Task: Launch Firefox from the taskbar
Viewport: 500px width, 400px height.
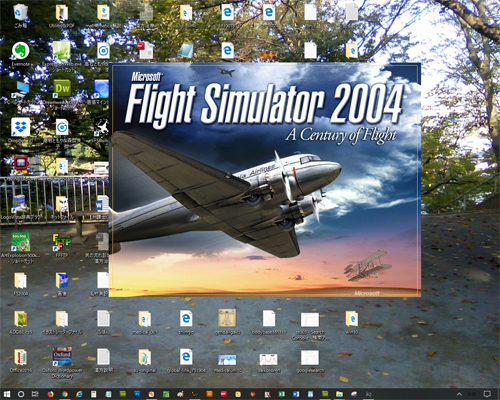Action: [x=50, y=394]
